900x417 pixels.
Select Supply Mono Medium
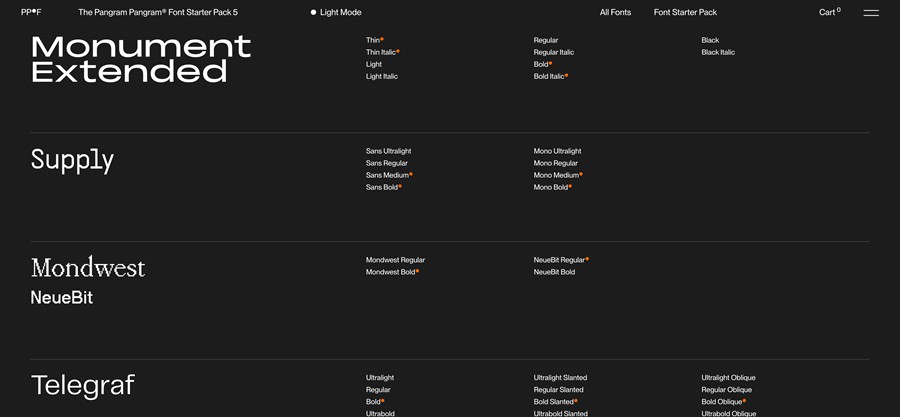coord(558,176)
